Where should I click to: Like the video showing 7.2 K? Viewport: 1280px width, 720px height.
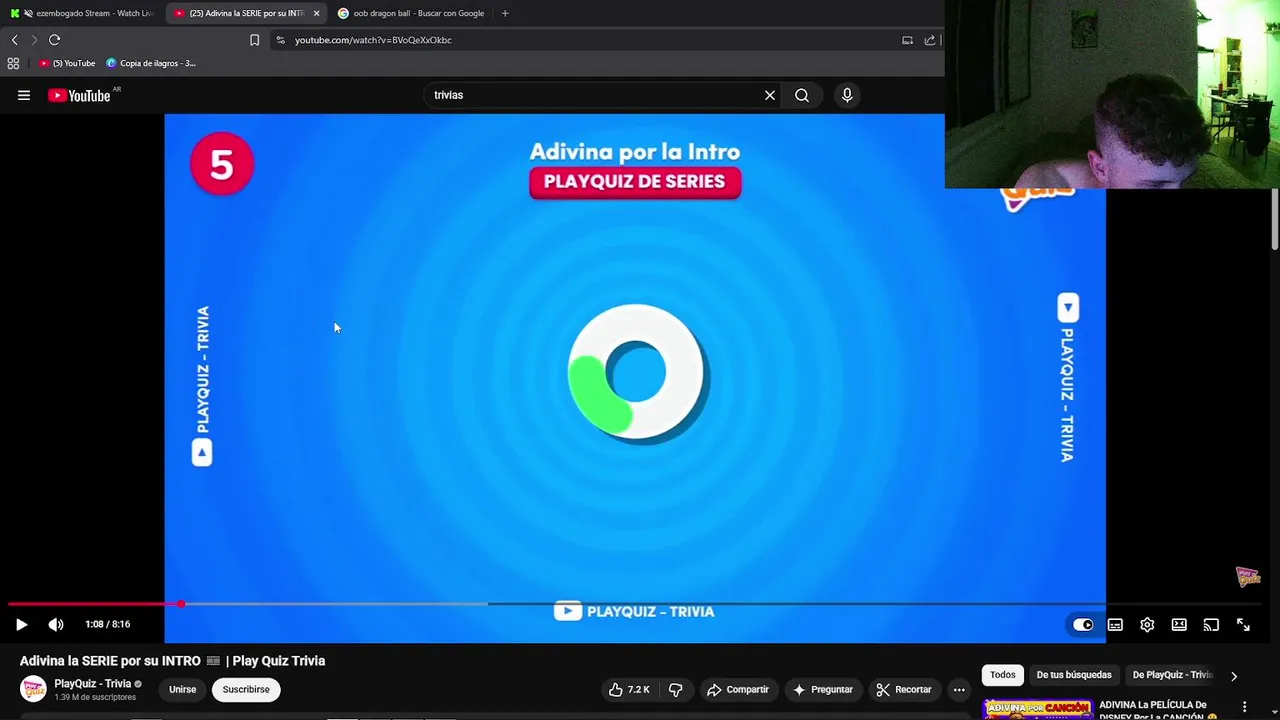[x=629, y=689]
